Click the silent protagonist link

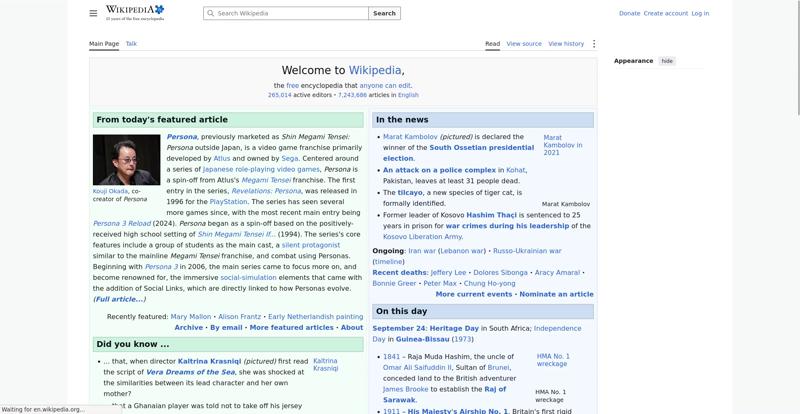(x=311, y=246)
